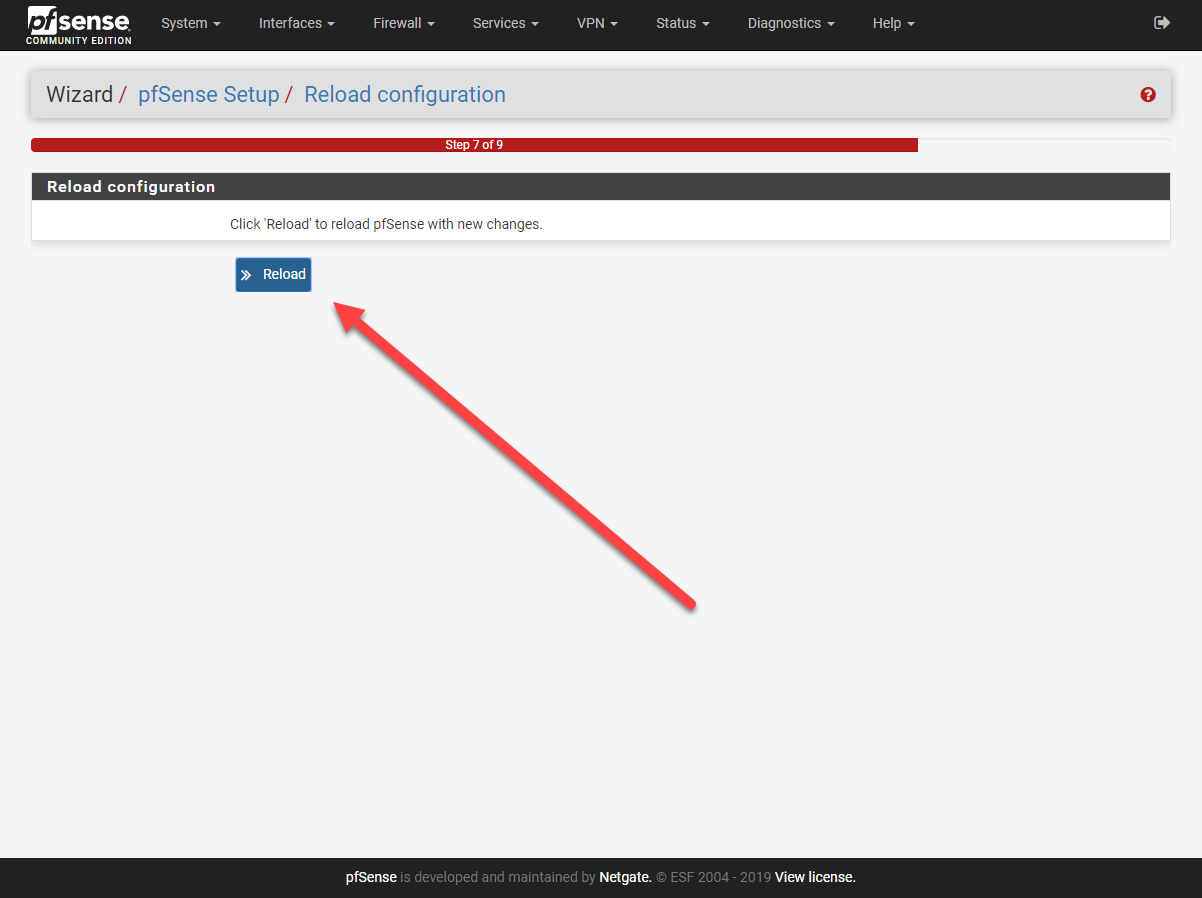
Task: Visit the Netgate link in footer
Action: [x=625, y=878]
